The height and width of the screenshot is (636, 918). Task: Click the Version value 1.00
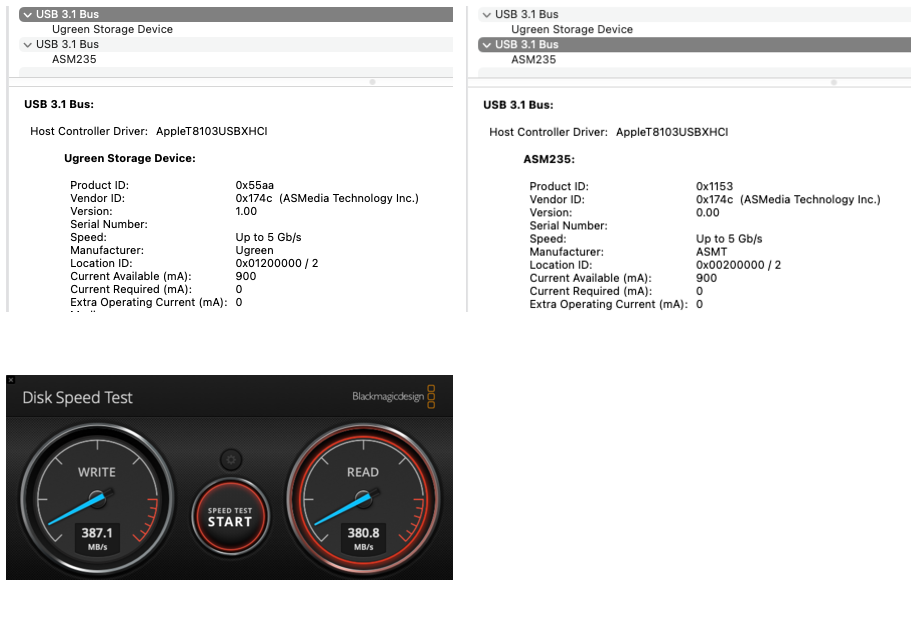tap(246, 211)
